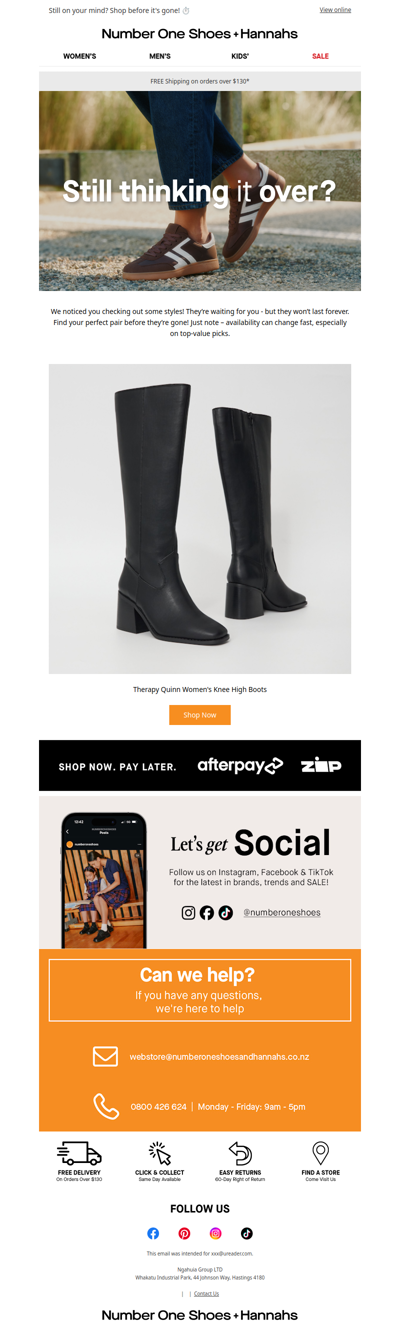Image resolution: width=400 pixels, height=1328 pixels.
Task: Open the Kids' menu category
Action: pyautogui.click(x=240, y=56)
